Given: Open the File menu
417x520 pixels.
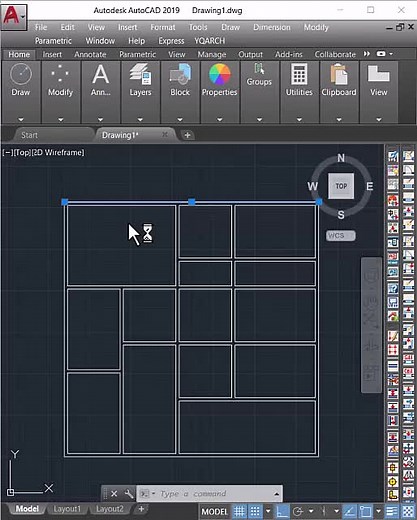Looking at the screenshot, I should pyautogui.click(x=41, y=27).
